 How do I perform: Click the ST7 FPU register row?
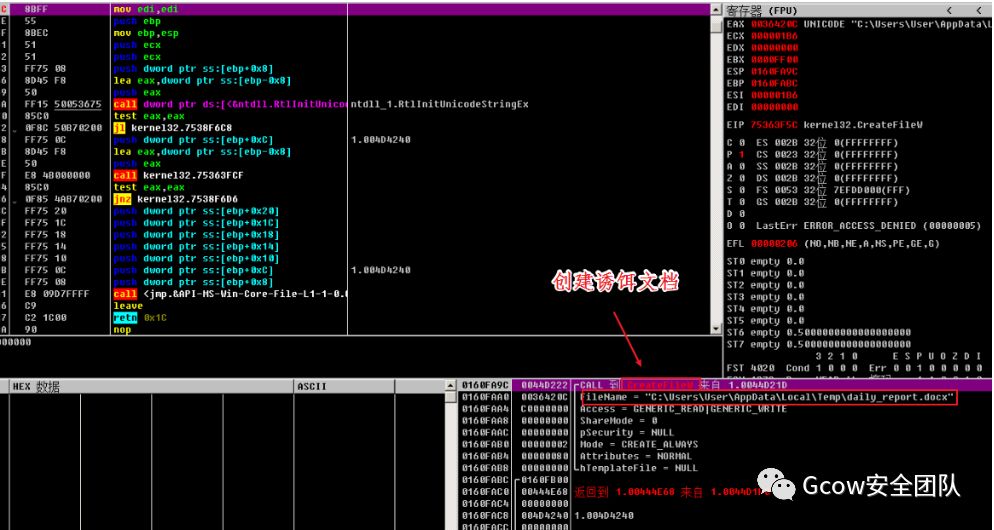click(x=819, y=345)
